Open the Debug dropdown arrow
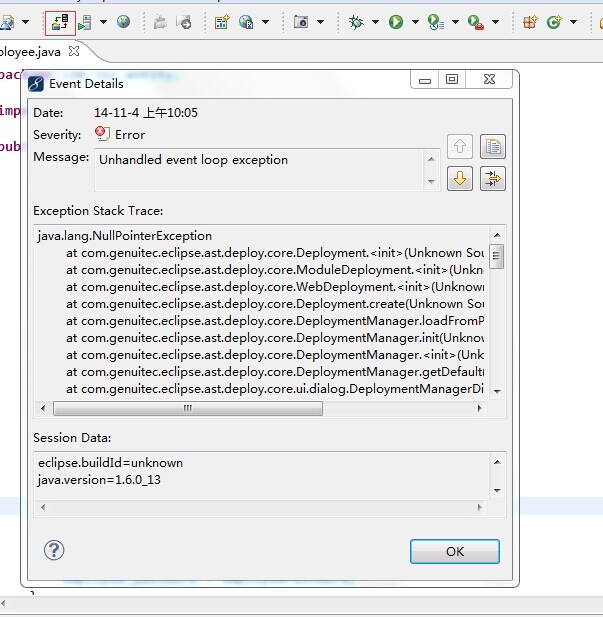Image resolution: width=603 pixels, height=617 pixels. (x=375, y=22)
